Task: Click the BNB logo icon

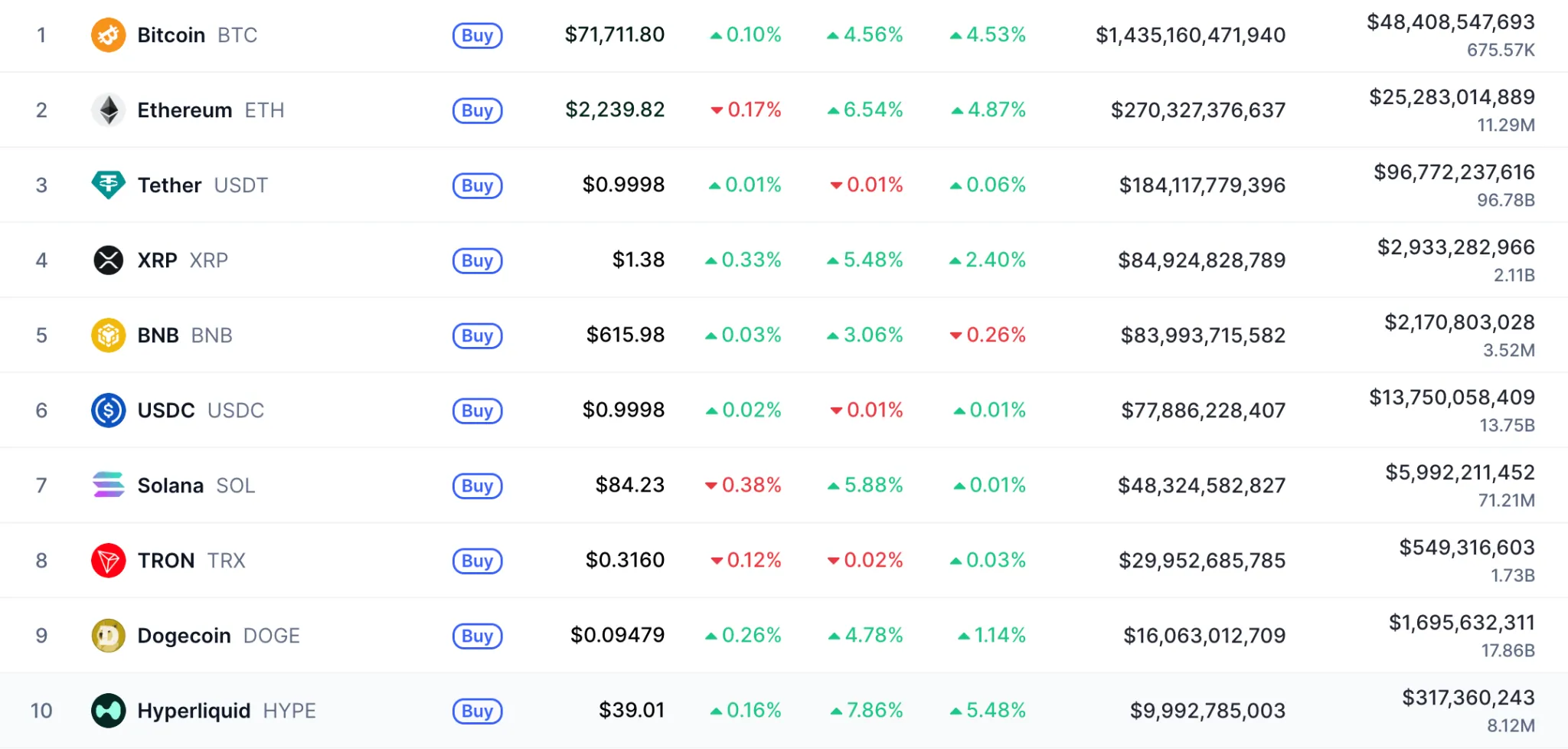Action: click(108, 335)
